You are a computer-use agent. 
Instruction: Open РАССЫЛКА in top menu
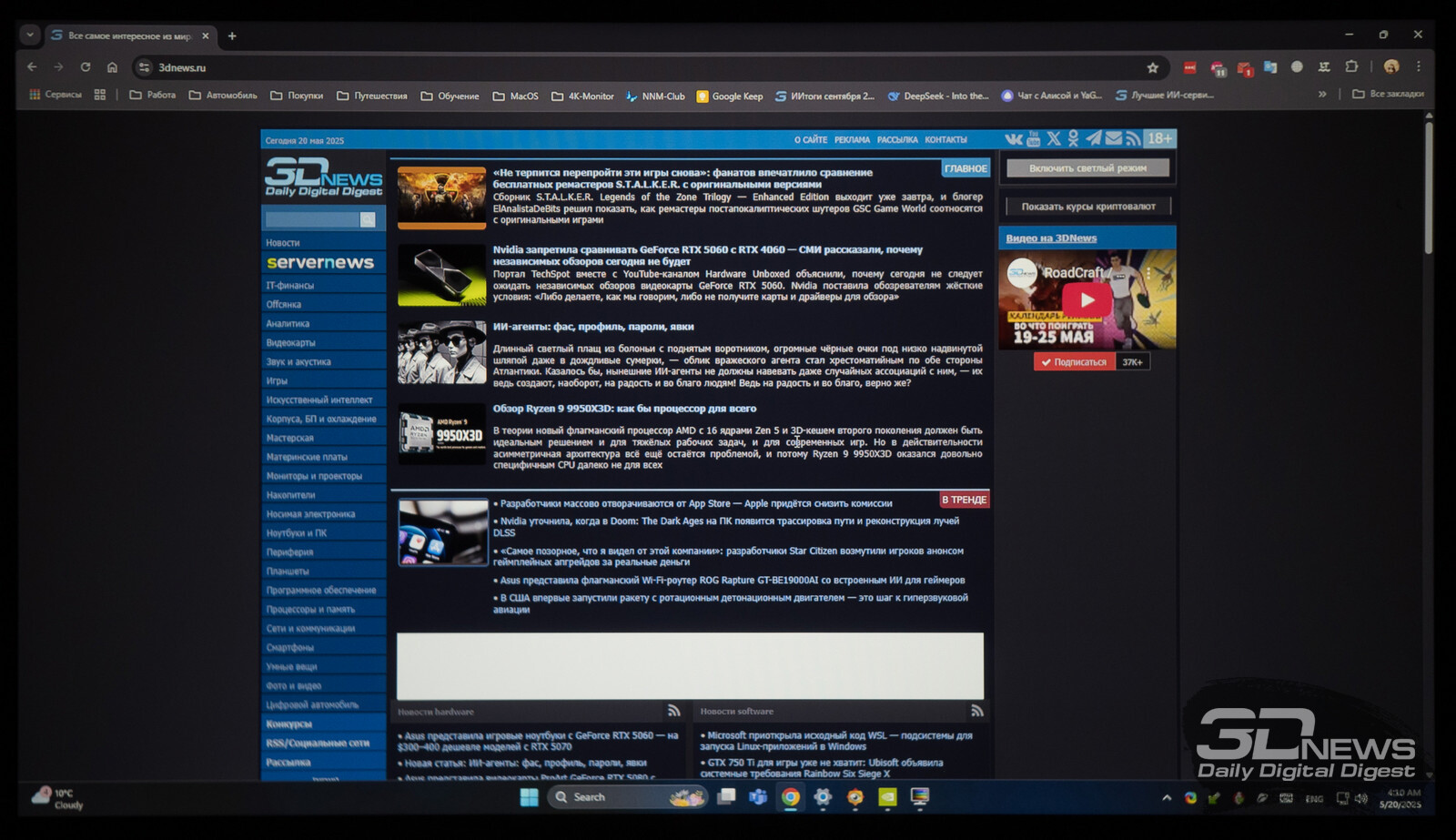pyautogui.click(x=897, y=140)
